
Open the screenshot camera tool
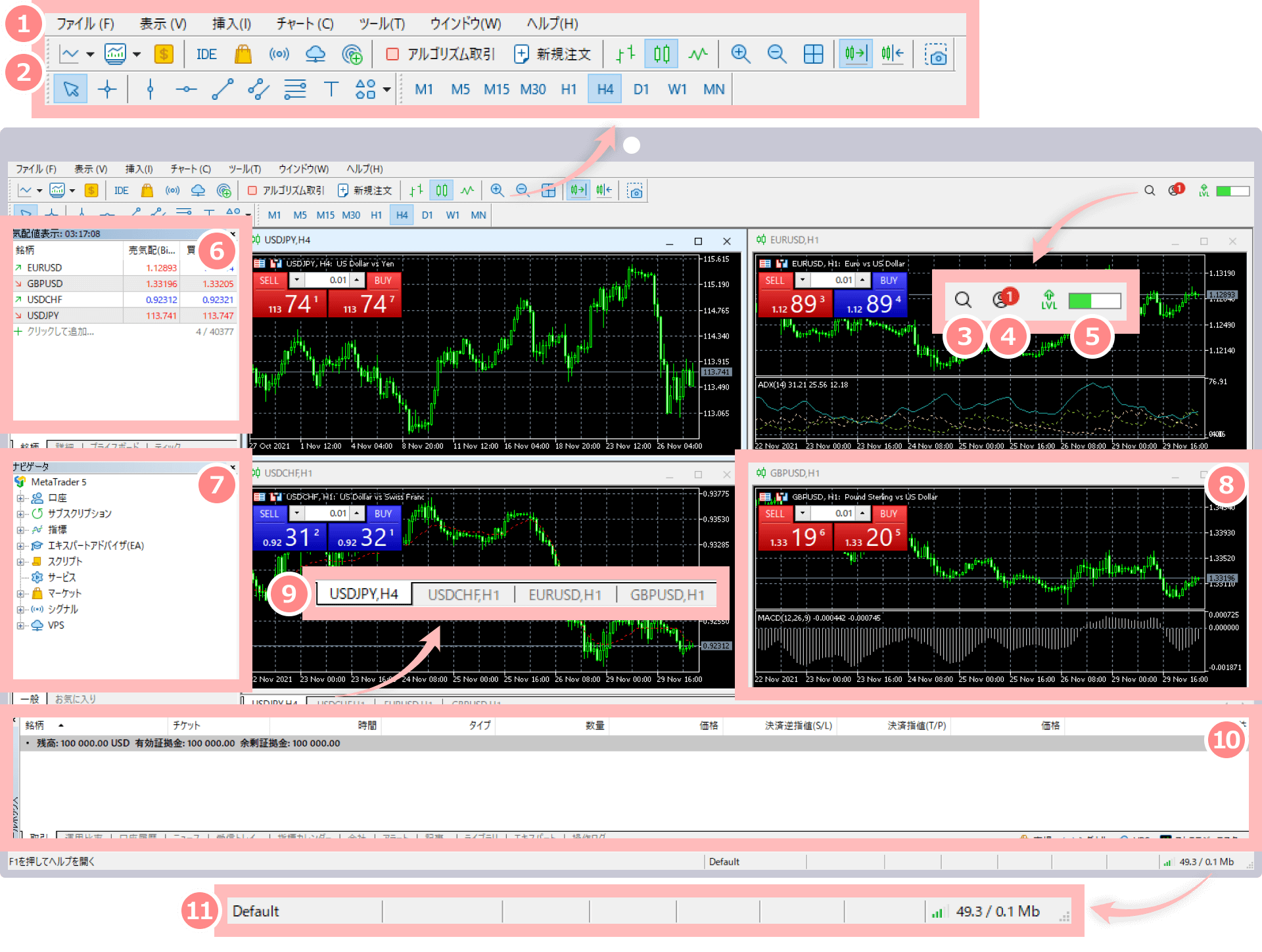935,54
